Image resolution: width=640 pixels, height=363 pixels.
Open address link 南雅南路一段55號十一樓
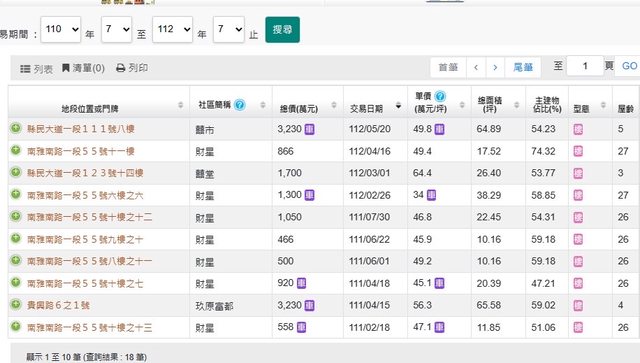(x=81, y=151)
